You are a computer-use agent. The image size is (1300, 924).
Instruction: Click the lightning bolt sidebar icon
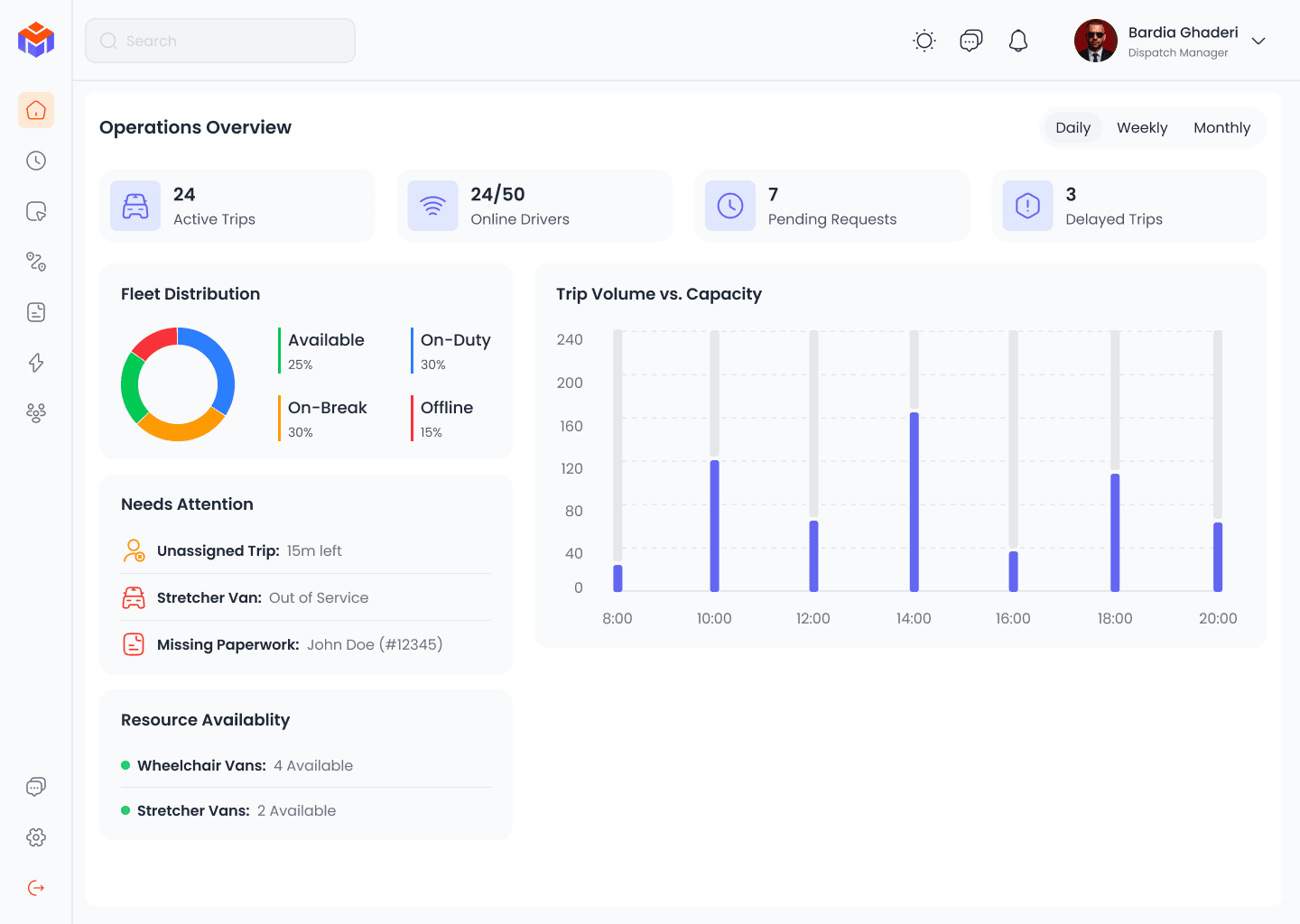point(36,363)
